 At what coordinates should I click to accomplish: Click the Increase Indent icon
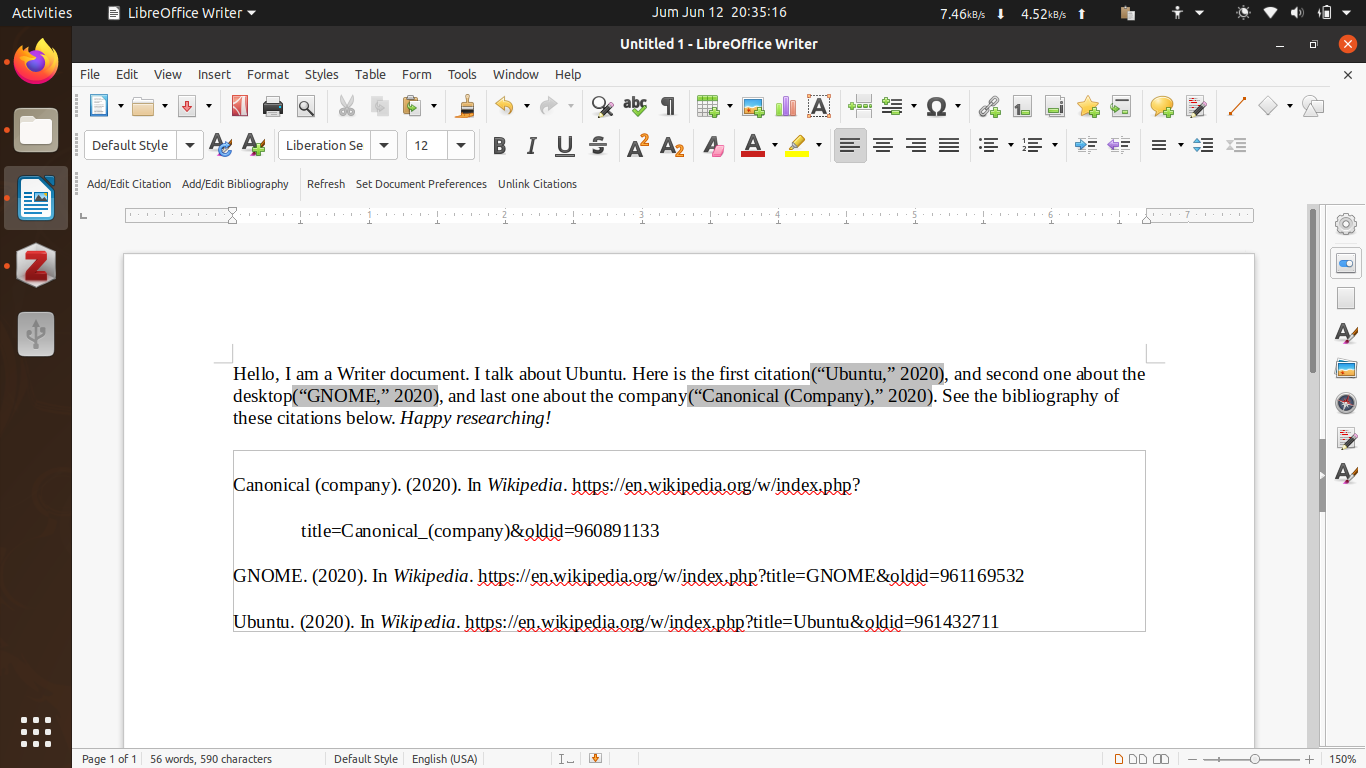click(x=1085, y=146)
